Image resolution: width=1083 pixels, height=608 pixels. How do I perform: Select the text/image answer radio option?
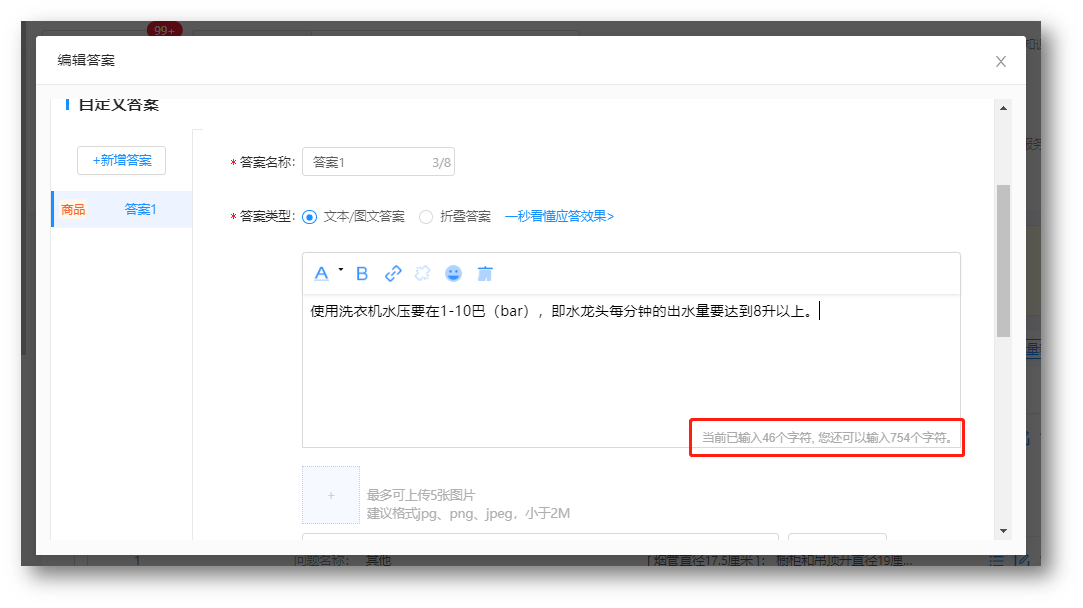tap(309, 217)
